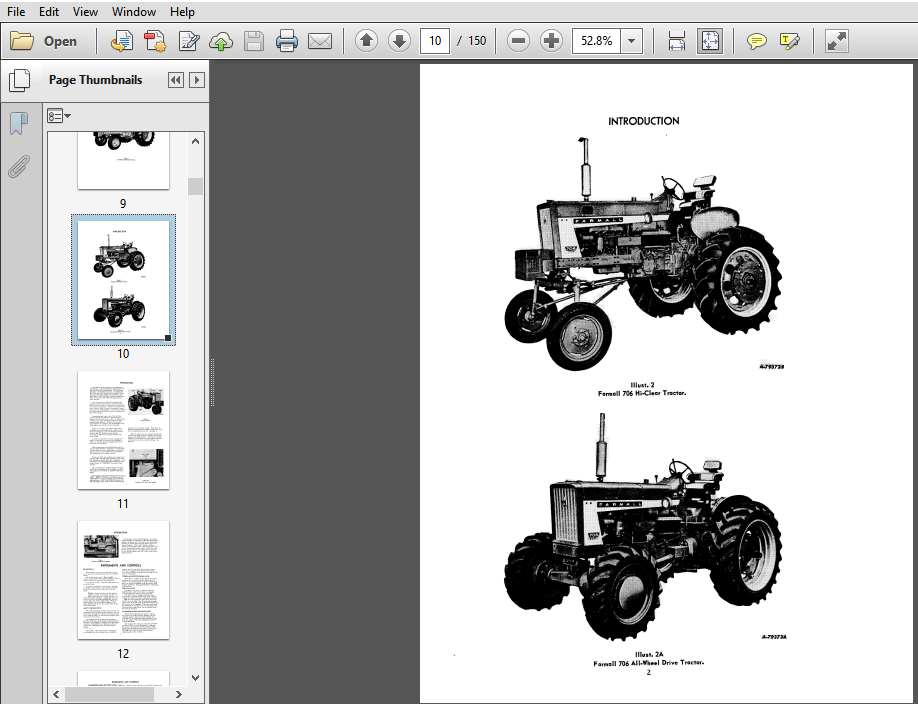The image size is (918, 704).
Task: Expand the panel with right arrow button
Action: click(x=197, y=80)
